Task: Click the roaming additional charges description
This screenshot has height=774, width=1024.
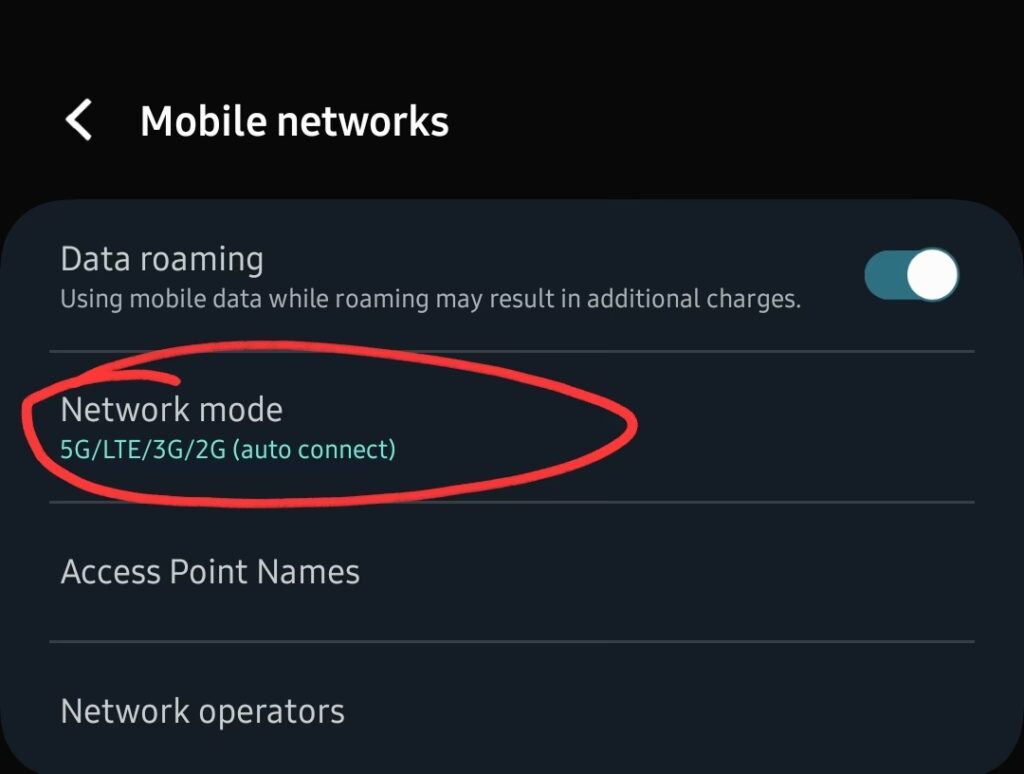Action: [x=430, y=299]
